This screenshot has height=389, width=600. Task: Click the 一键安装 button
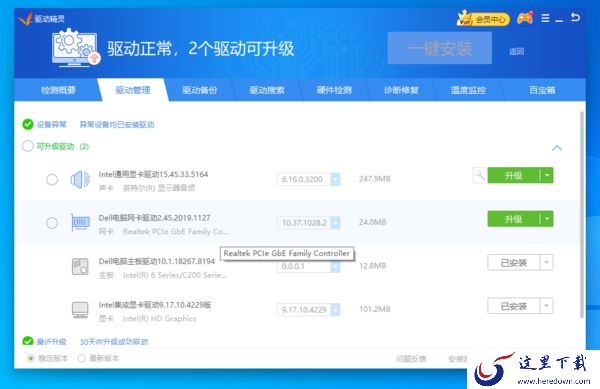[x=440, y=48]
